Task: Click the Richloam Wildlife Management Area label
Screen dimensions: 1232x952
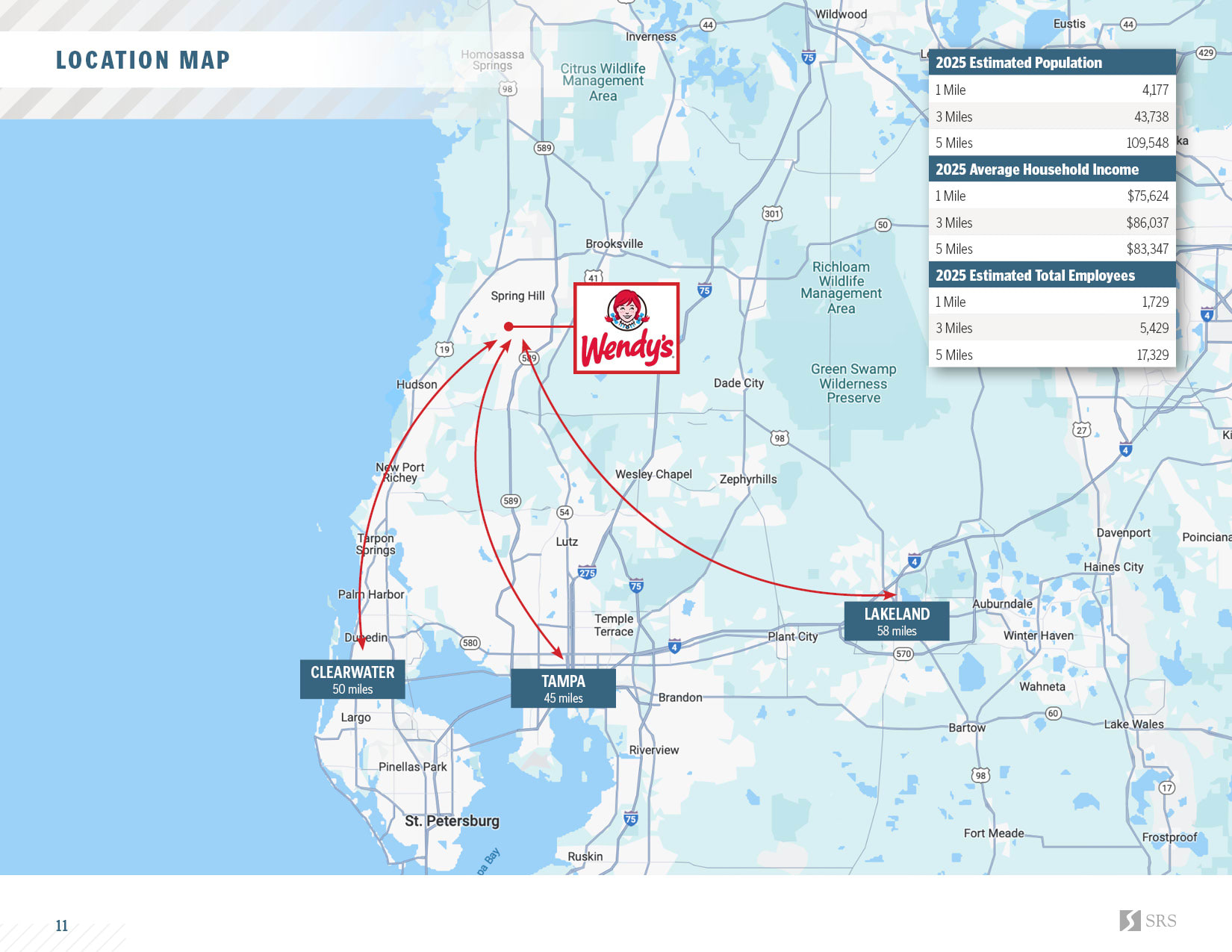Action: pos(841,287)
